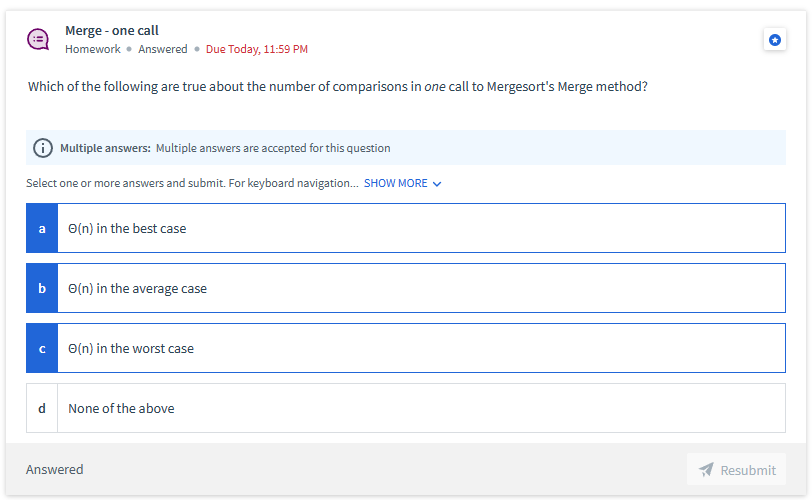
Task: Click the 'Merge - one call' title
Action: 112,31
